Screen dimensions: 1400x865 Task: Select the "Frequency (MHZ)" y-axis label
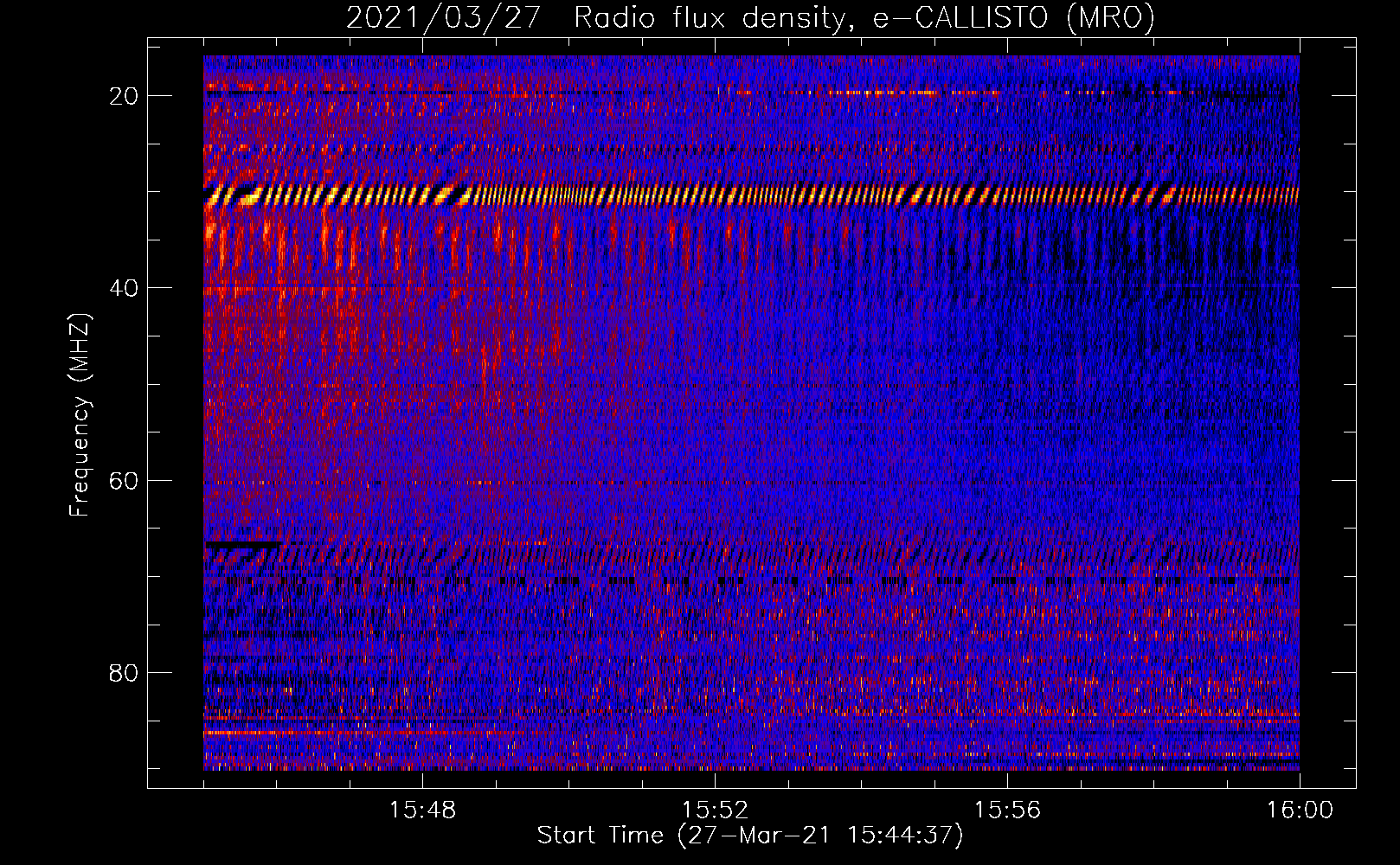(x=80, y=414)
